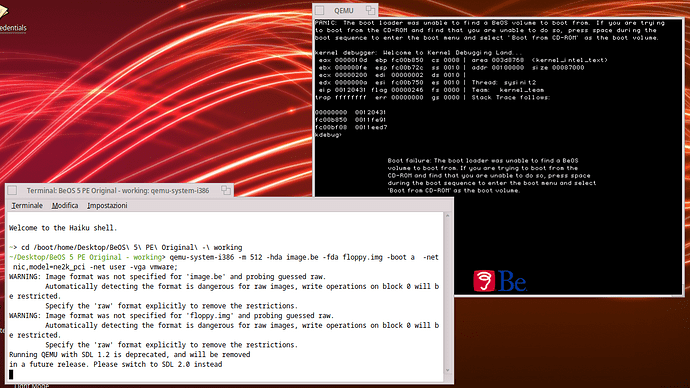Viewport: 690px width, 388px height.
Task: Select the QEMU window title tab
Action: (x=344, y=11)
